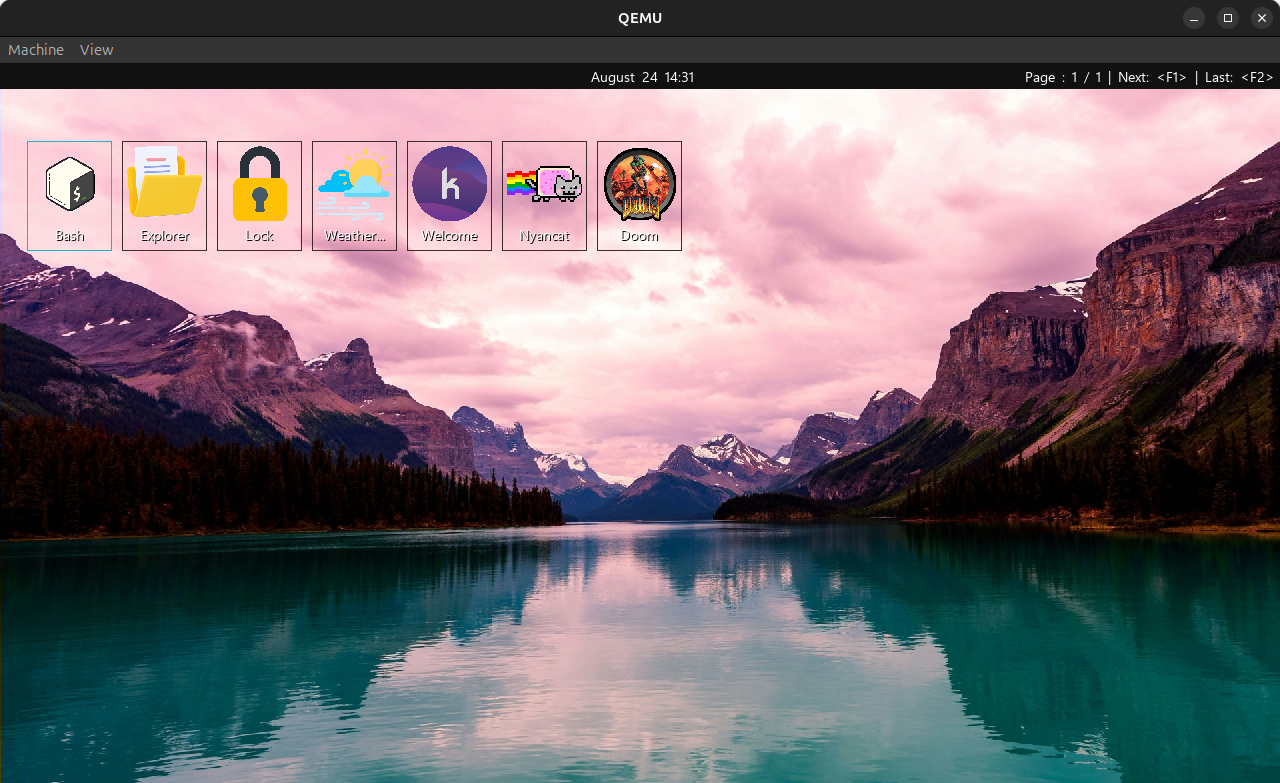Start the Nyancat rainbow cat icon
Screen dimensions: 1280x783
point(544,185)
